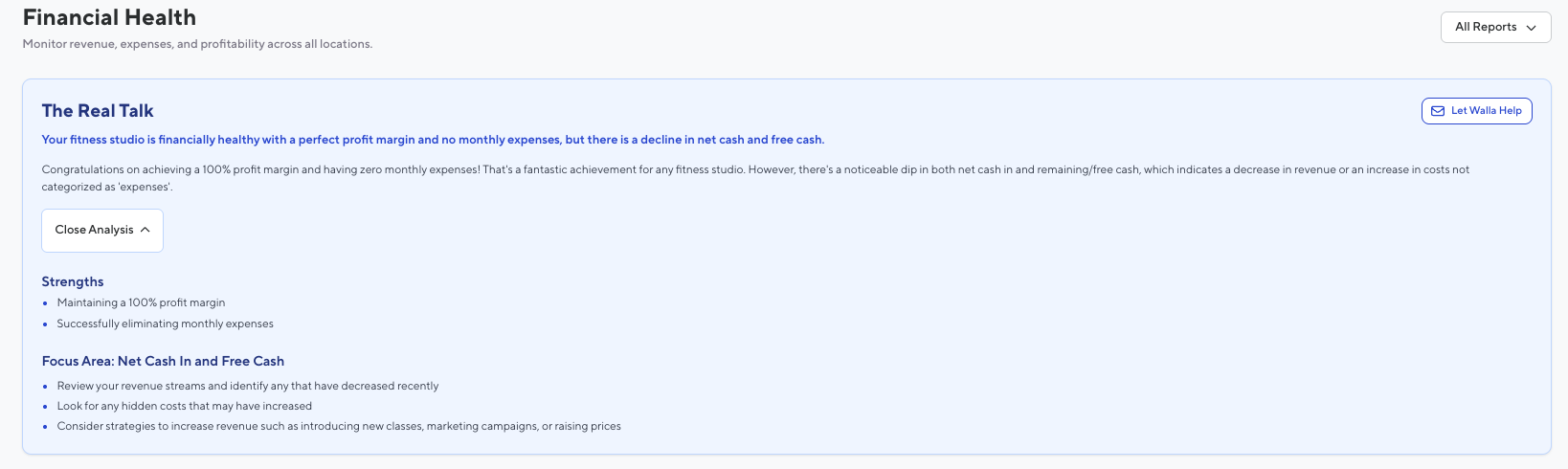Select 'Consider strategies to increase revenue' bullet text
Screen dimensions: 1568x469
tap(339, 426)
